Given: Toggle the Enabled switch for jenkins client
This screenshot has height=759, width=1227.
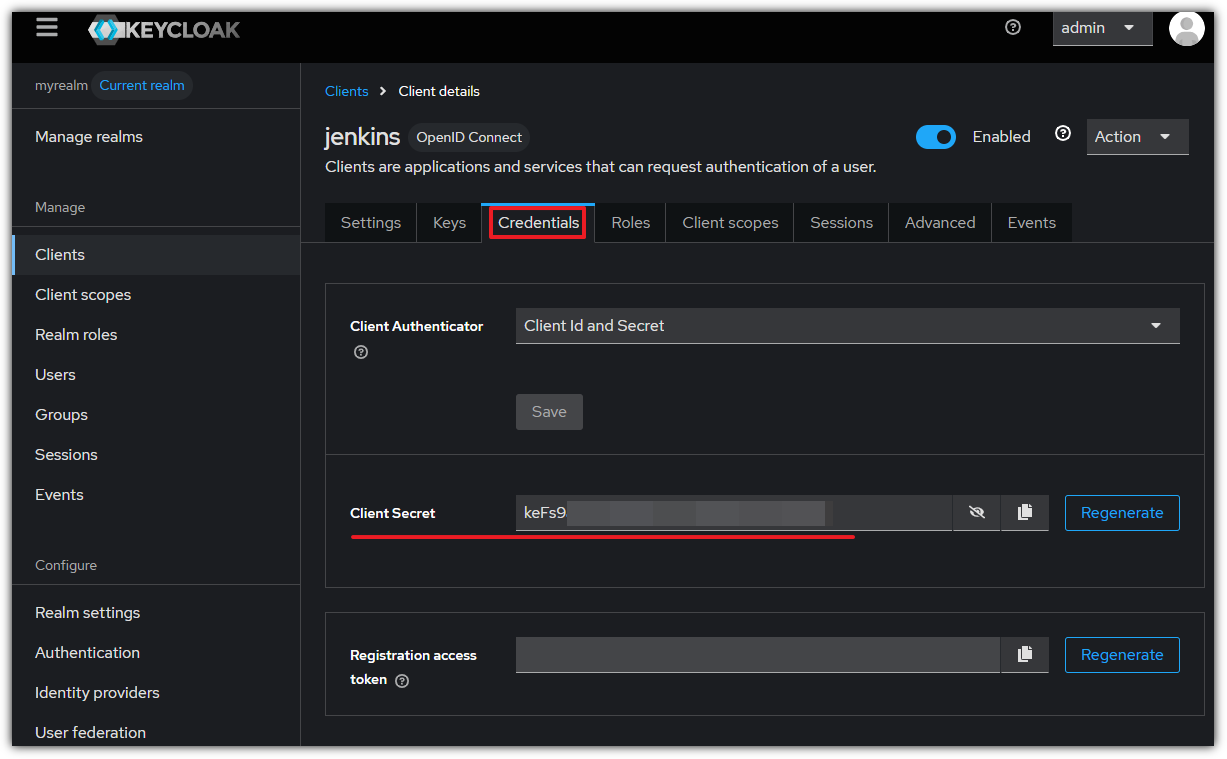Looking at the screenshot, I should click(936, 137).
